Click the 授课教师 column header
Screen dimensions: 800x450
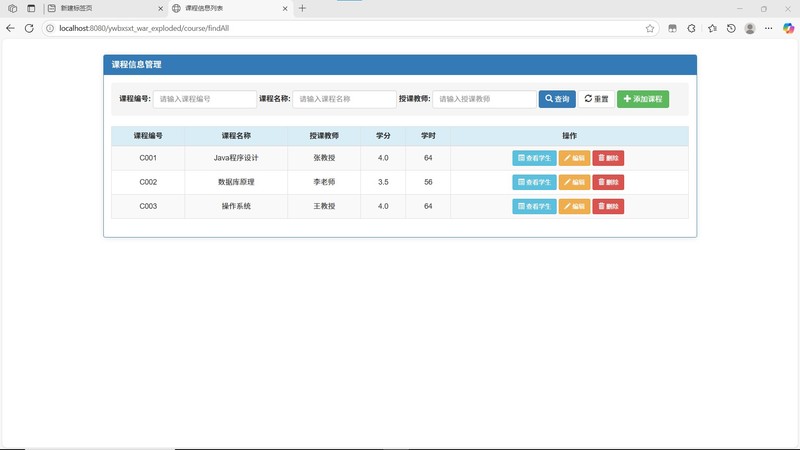click(324, 136)
